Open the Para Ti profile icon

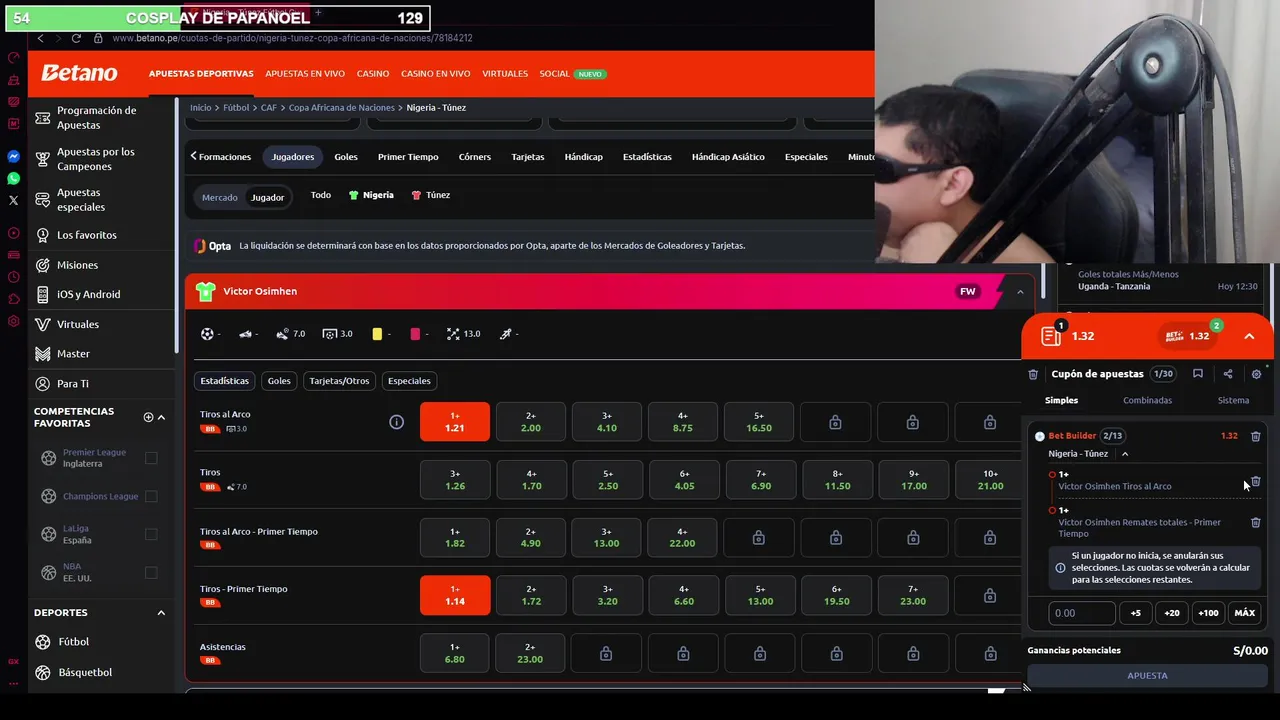point(42,384)
